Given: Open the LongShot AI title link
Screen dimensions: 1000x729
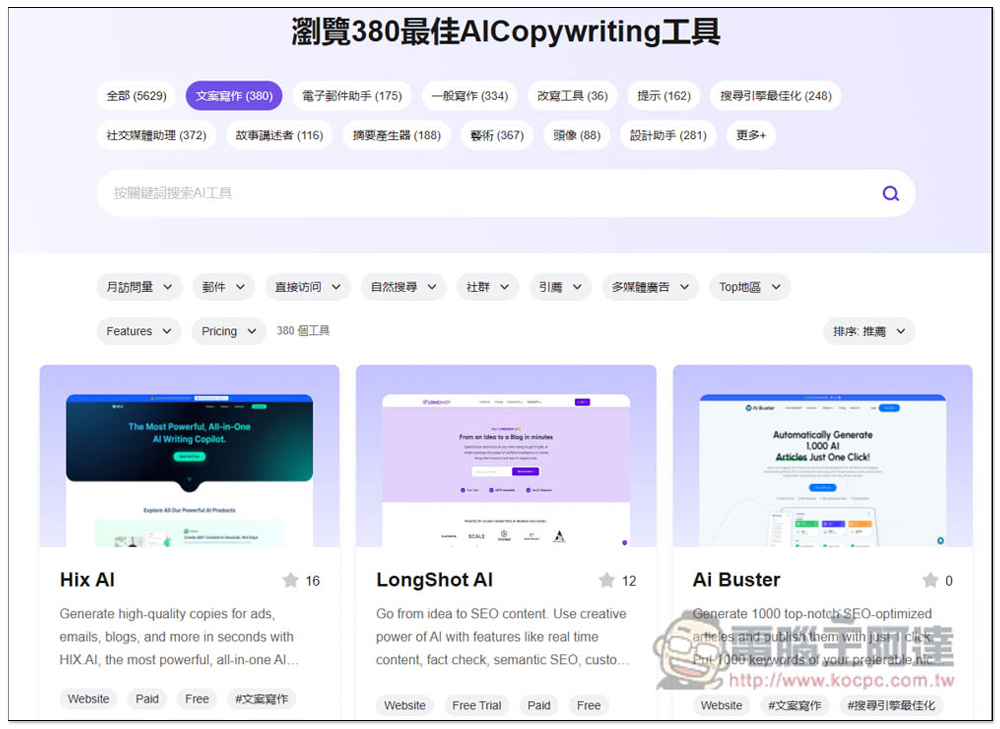Looking at the screenshot, I should [434, 580].
